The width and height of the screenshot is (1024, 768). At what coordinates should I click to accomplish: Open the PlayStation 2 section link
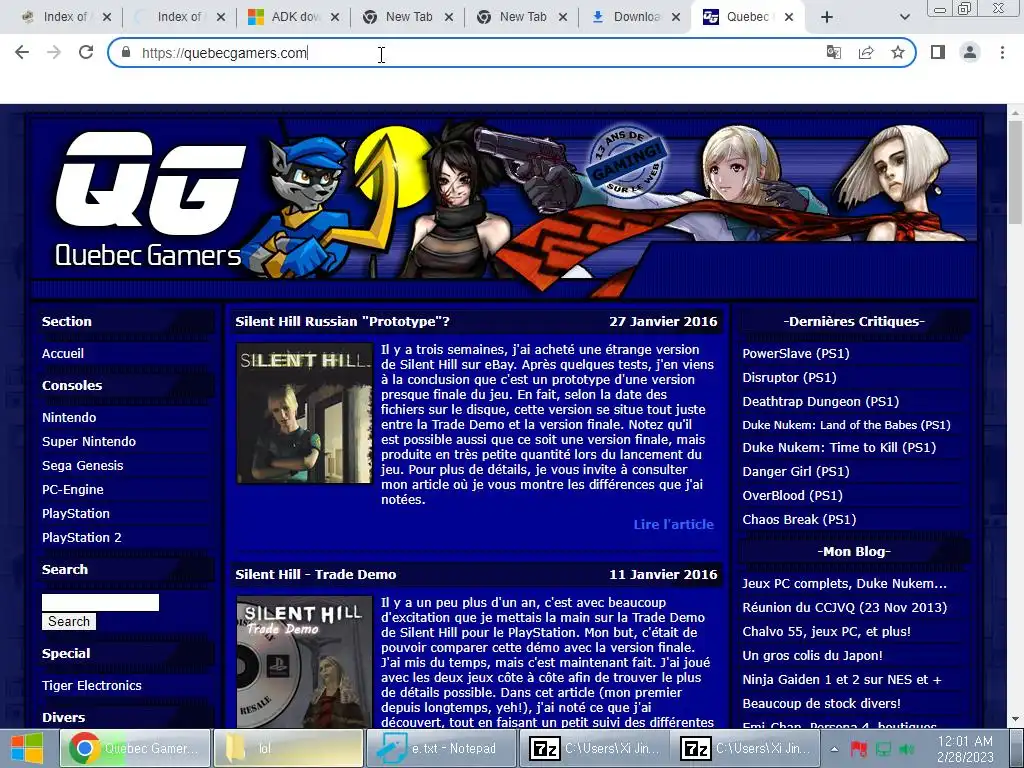coord(82,537)
